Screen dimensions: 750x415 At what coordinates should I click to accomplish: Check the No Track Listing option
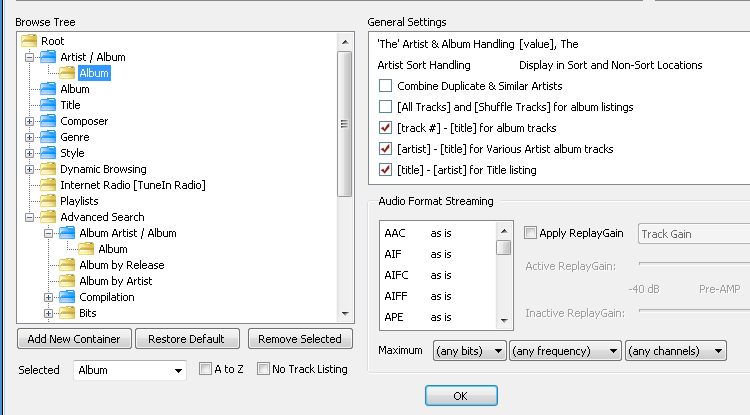coord(264,369)
